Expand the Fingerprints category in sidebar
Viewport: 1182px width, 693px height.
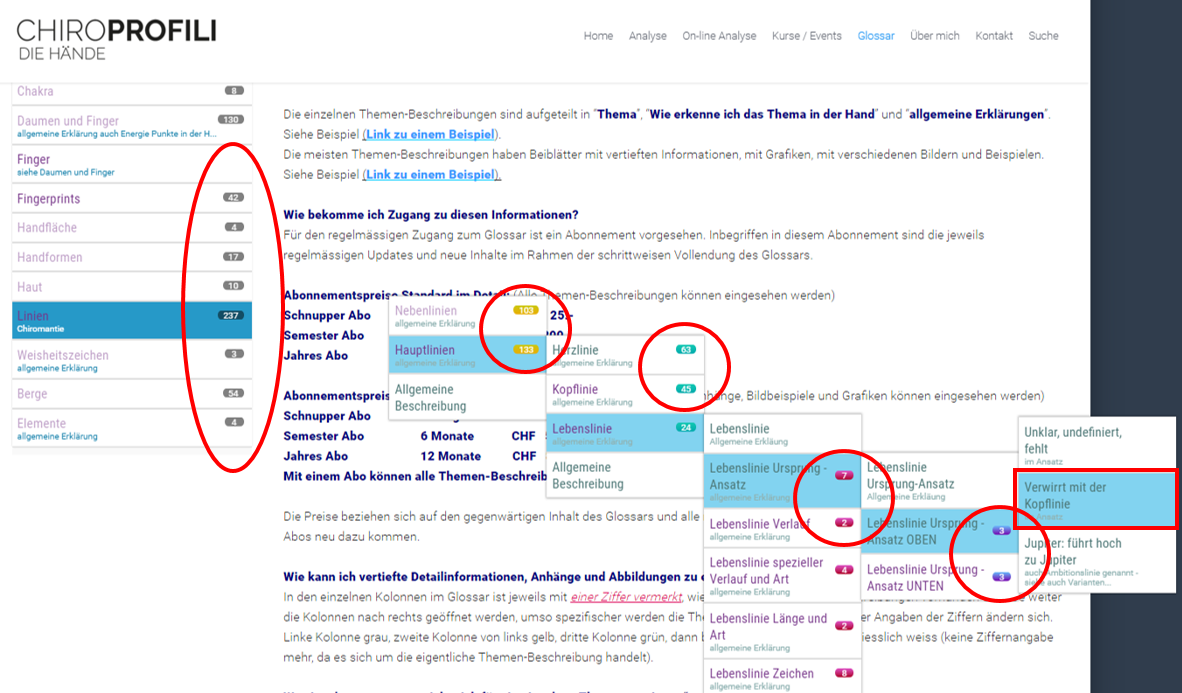click(48, 199)
